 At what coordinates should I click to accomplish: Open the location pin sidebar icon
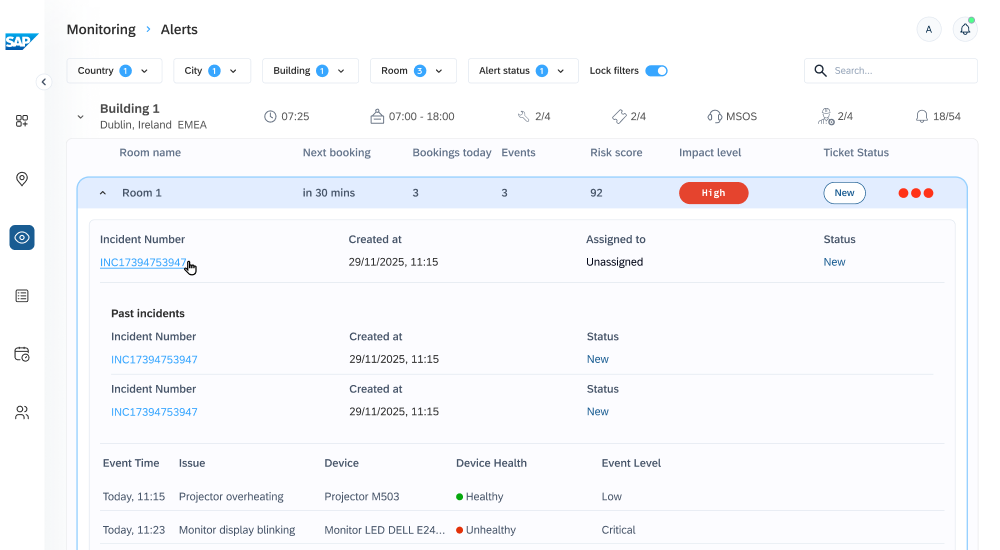coord(22,179)
